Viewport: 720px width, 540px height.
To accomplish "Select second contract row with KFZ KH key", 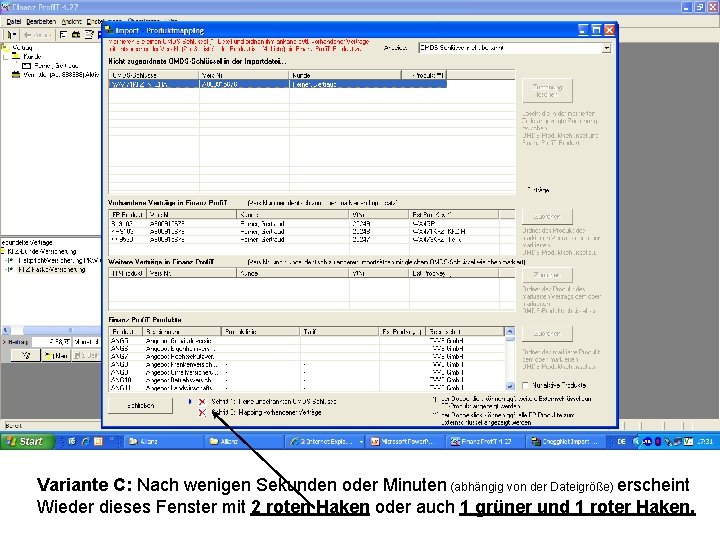I will (x=312, y=231).
